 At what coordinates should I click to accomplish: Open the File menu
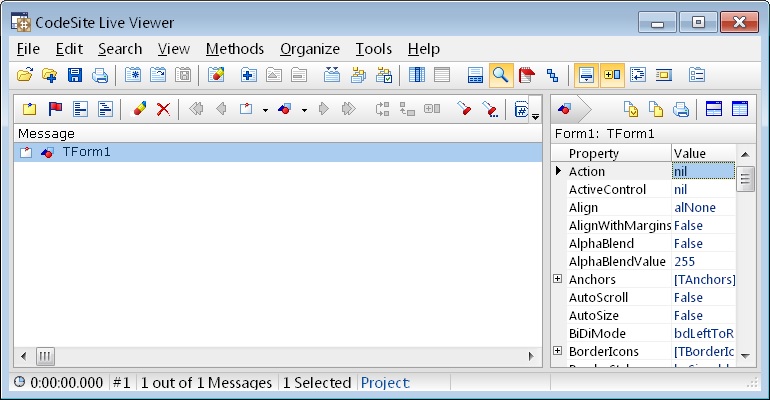click(28, 49)
